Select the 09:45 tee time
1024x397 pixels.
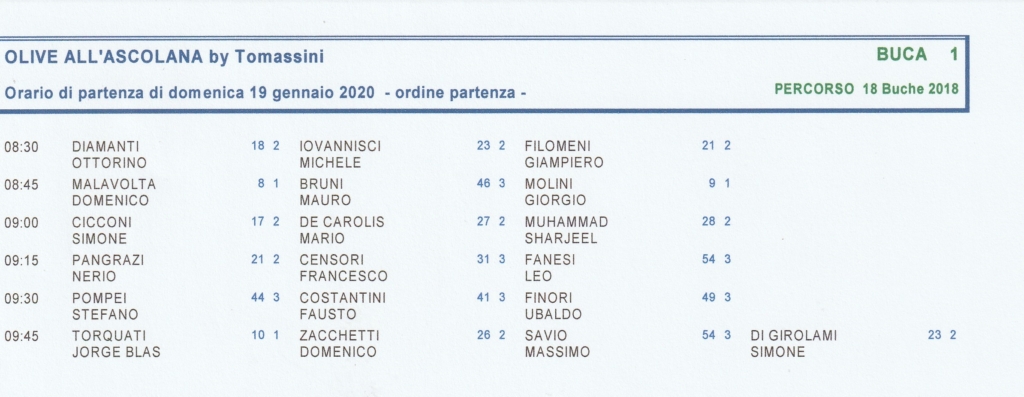[22, 337]
